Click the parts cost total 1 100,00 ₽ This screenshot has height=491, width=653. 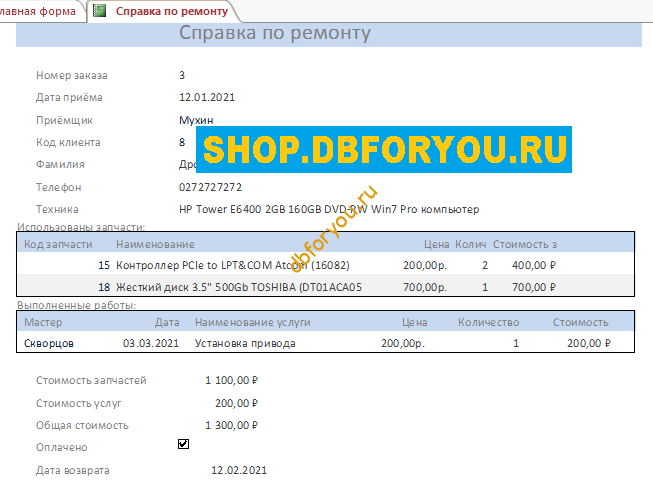tap(232, 380)
